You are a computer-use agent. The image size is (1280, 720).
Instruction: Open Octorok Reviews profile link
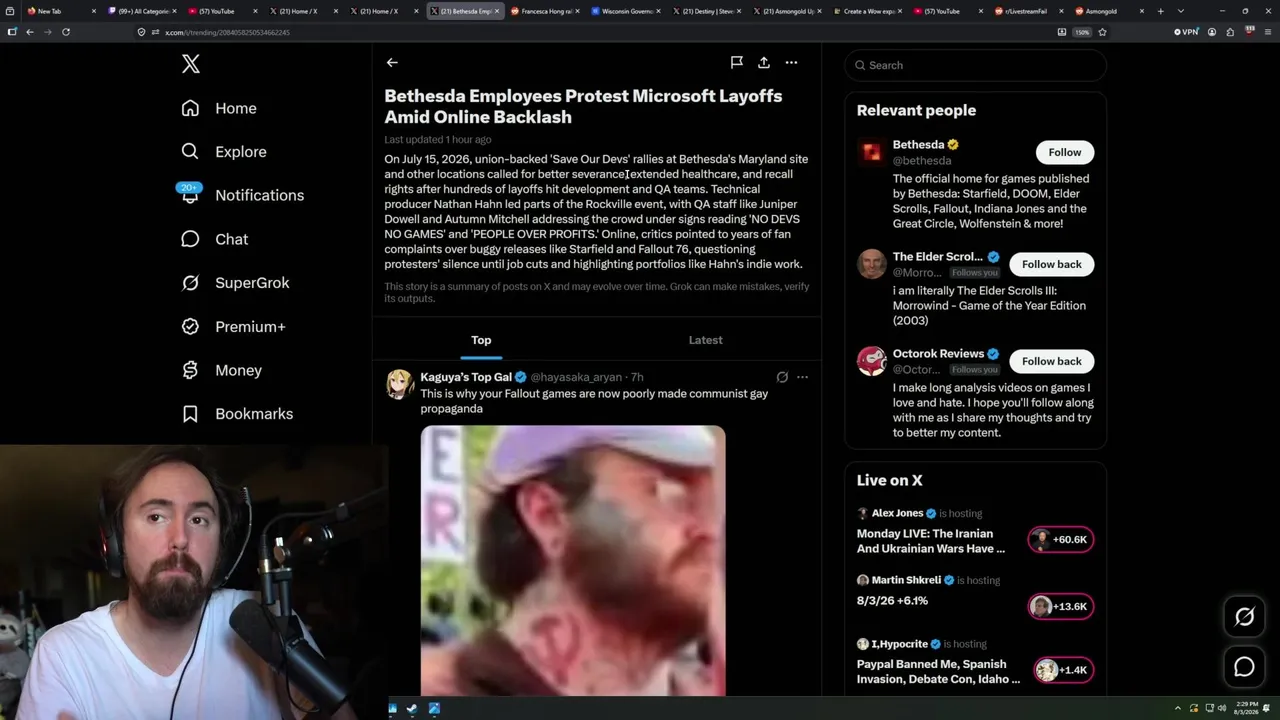click(938, 354)
